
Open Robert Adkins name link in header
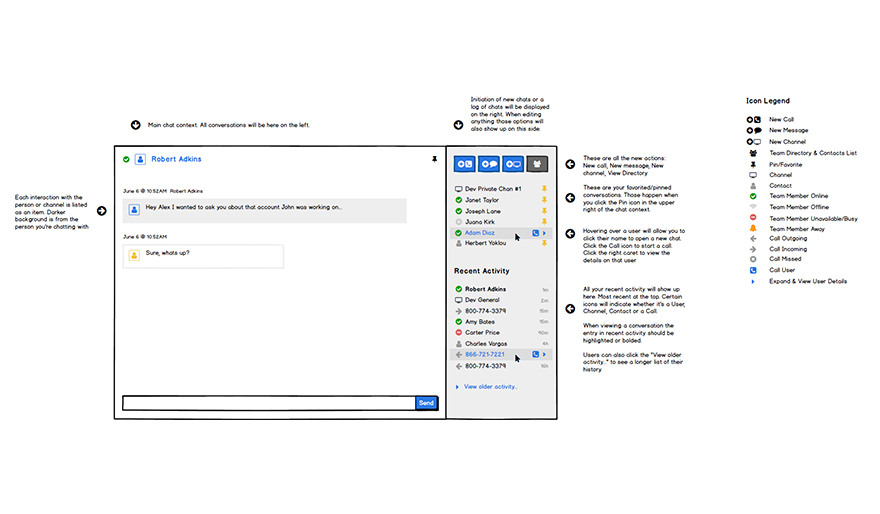coord(176,159)
